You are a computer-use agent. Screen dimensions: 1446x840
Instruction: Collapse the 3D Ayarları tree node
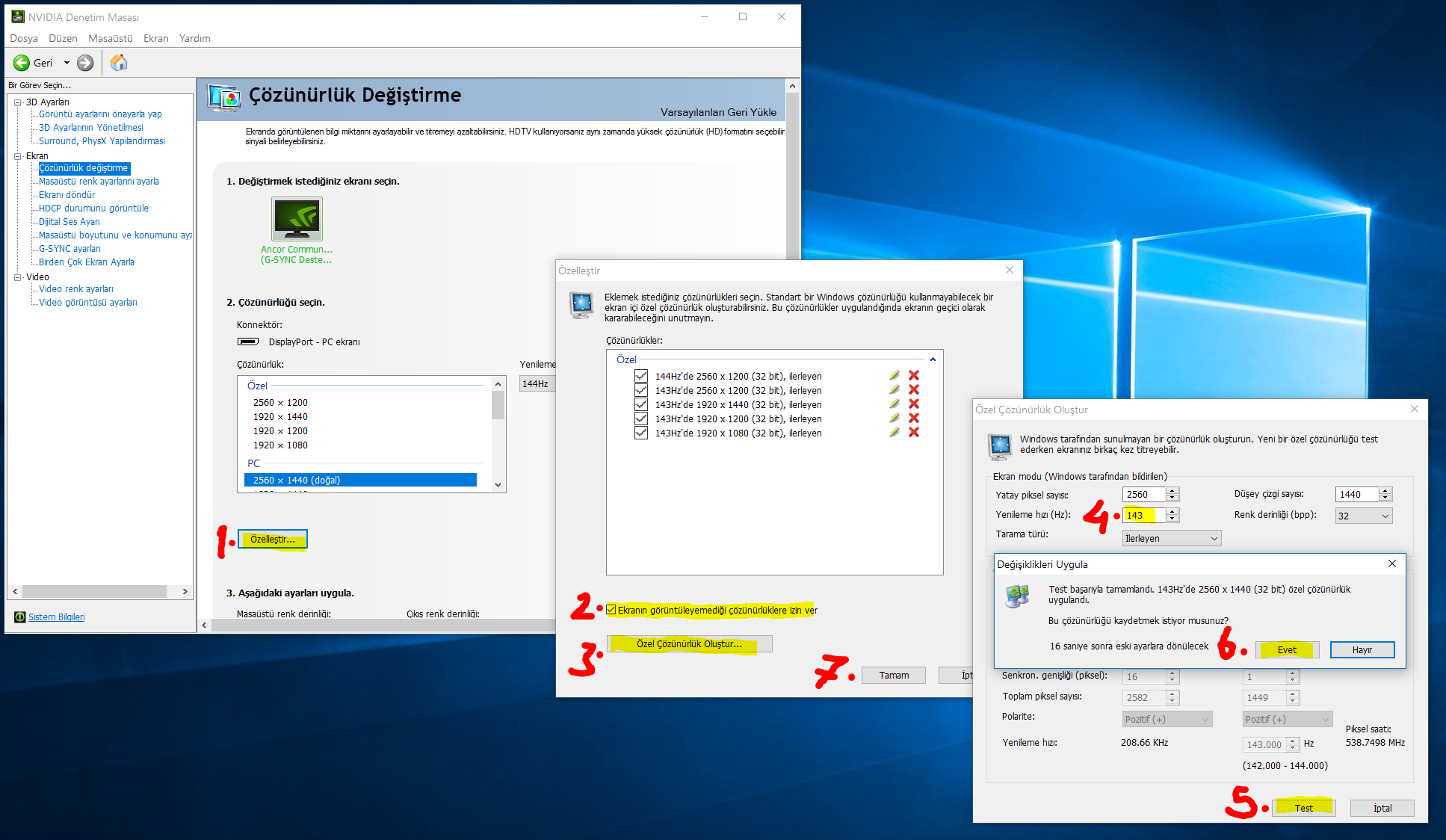pos(18,102)
